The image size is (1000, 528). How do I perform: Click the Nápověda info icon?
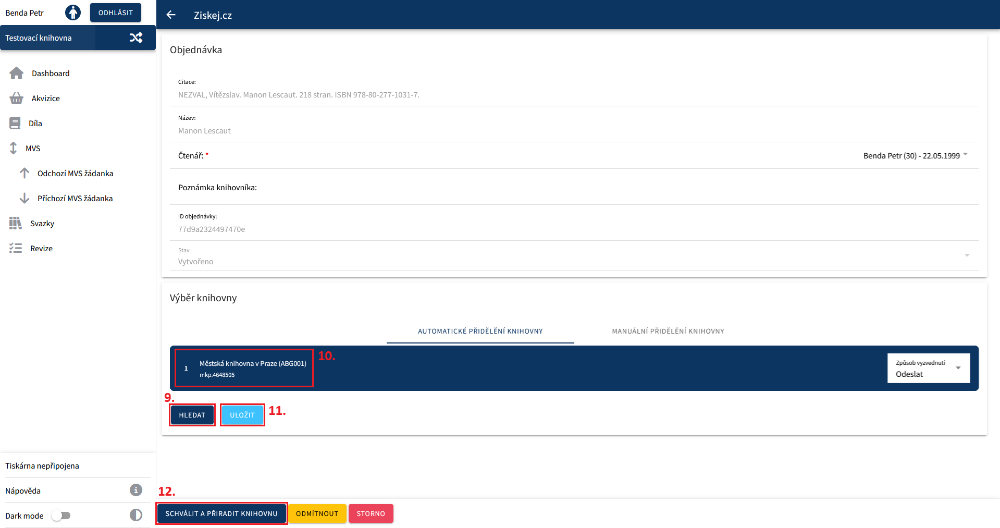(x=136, y=490)
